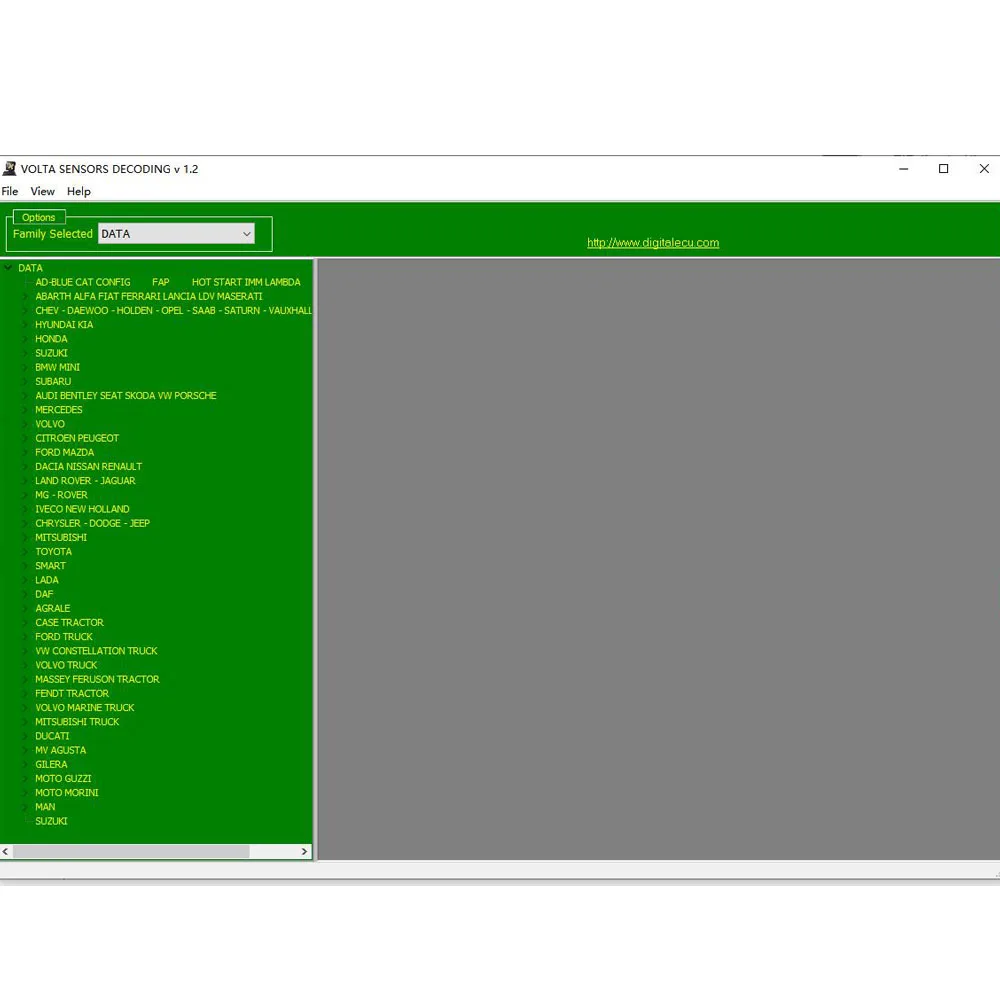Screen dimensions: 1000x1000
Task: Expand the MERCEDES node arrow
Action: click(x=26, y=409)
